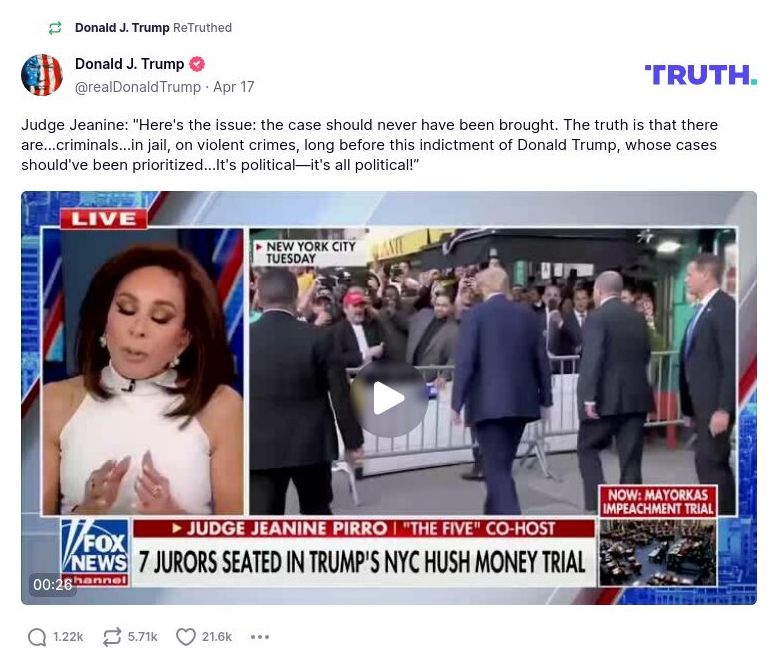Open Donald J. Trump's avatar picture

(42, 75)
